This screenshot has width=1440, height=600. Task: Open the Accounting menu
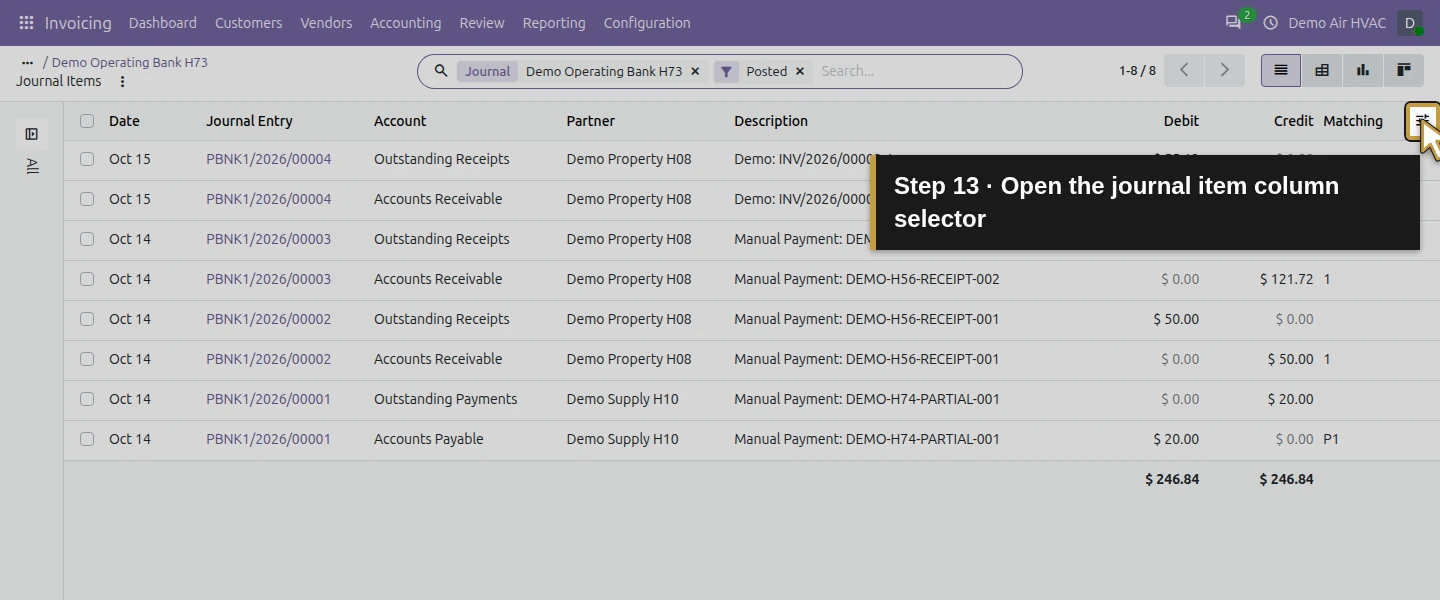[x=405, y=22]
